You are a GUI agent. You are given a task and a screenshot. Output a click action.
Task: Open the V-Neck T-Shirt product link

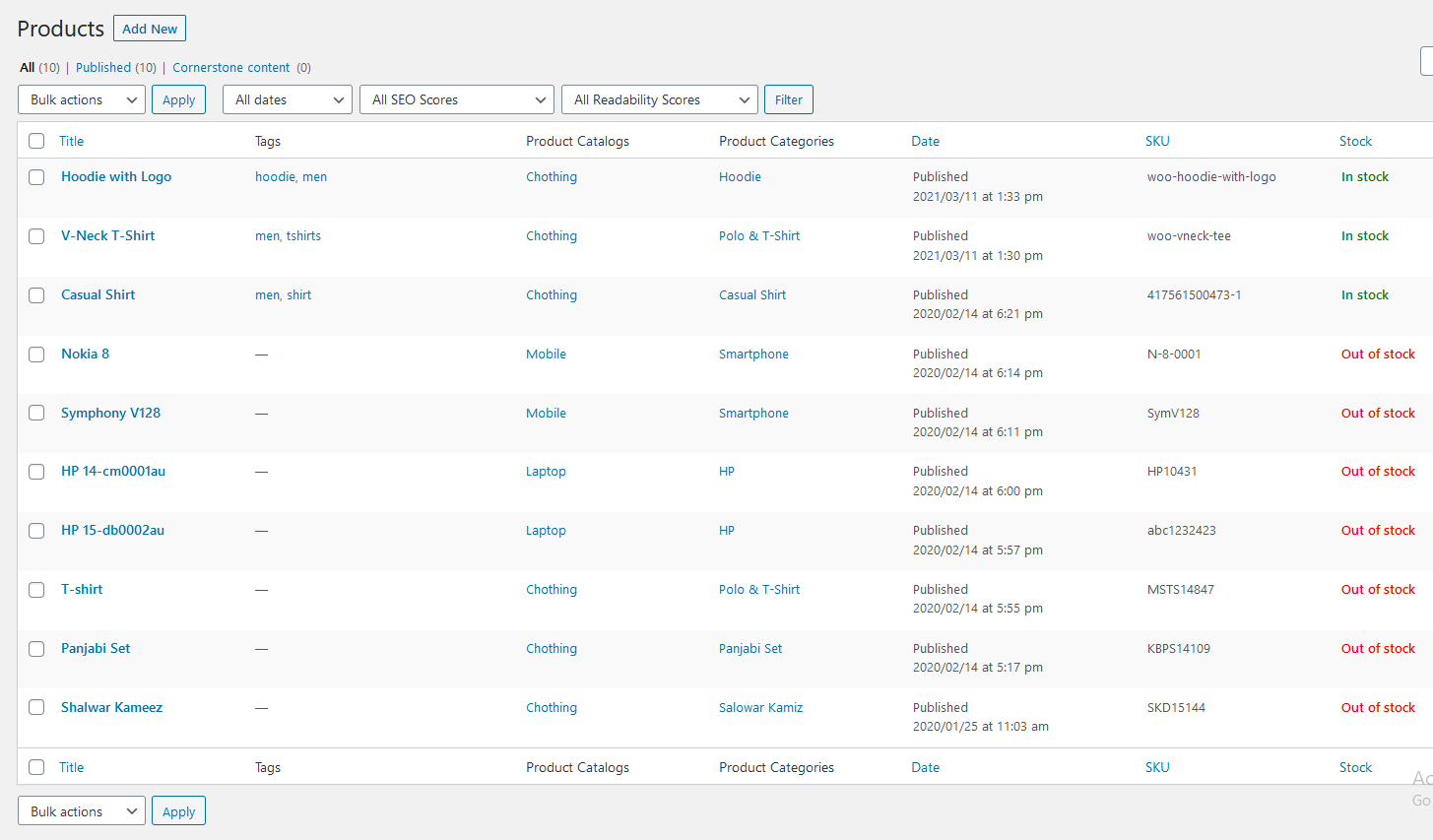[107, 235]
